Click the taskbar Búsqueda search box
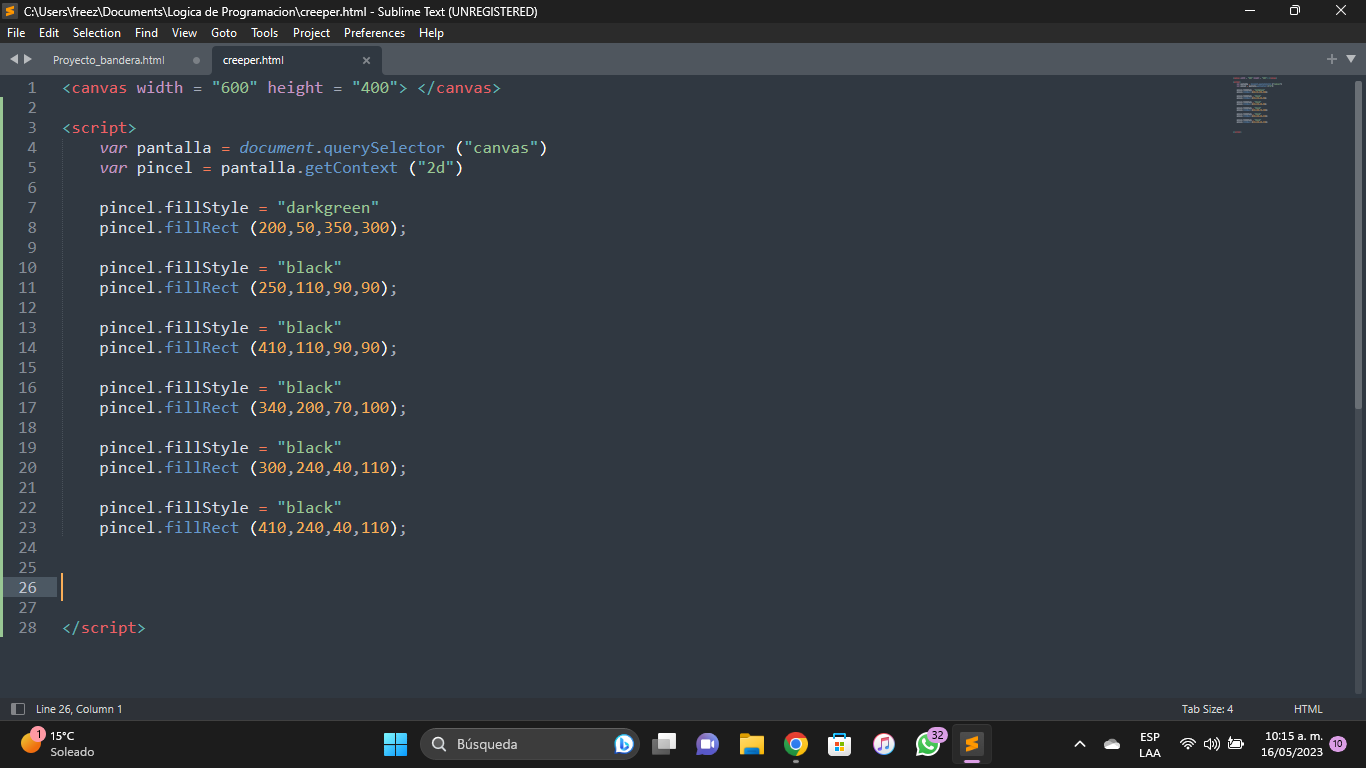 point(530,744)
